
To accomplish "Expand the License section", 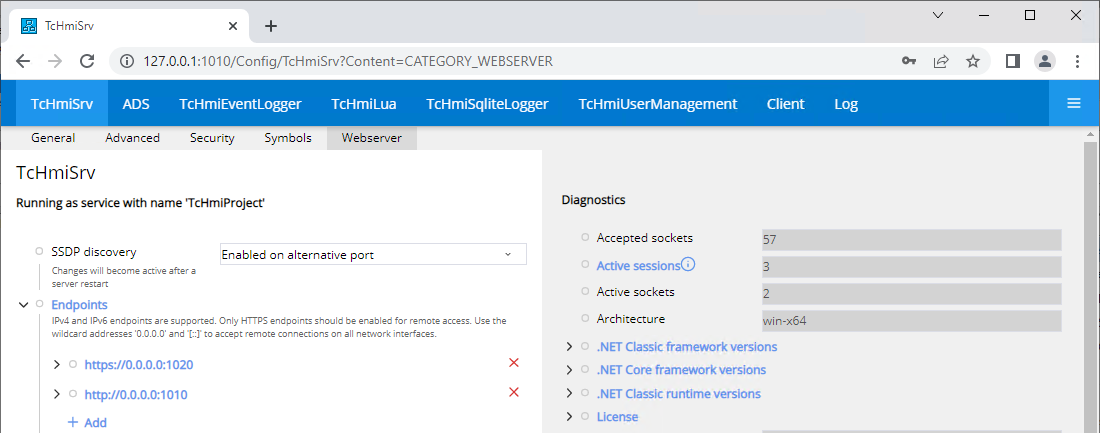I will 569,416.
